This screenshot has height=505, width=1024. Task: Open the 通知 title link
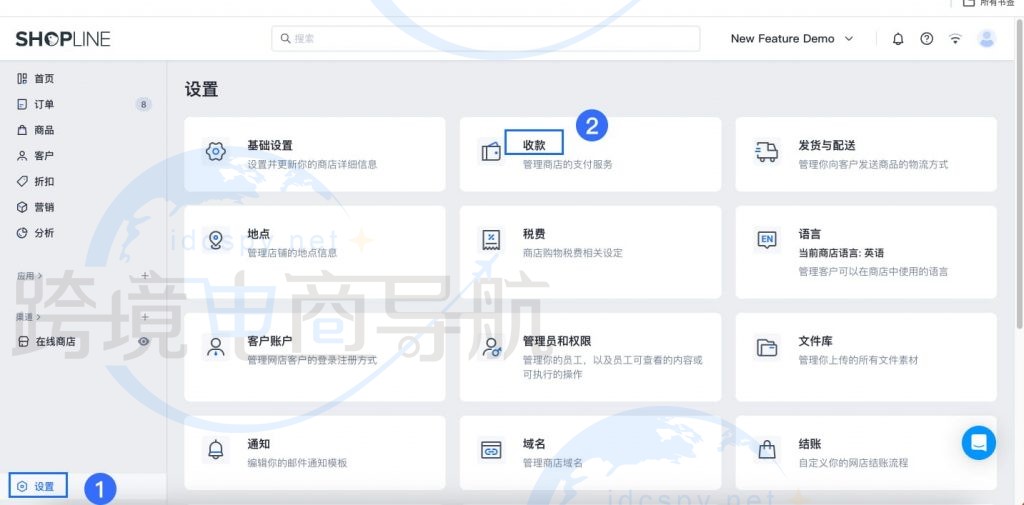pos(259,444)
